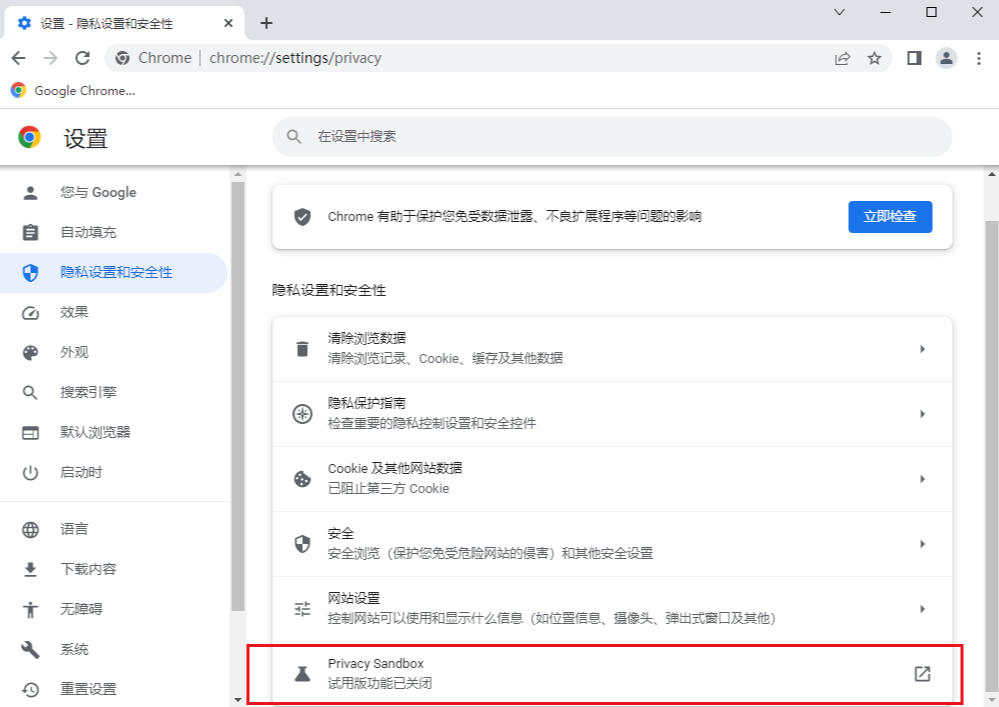Open 隐私保护指南
Viewport: 999px width, 707px height.
coord(612,414)
